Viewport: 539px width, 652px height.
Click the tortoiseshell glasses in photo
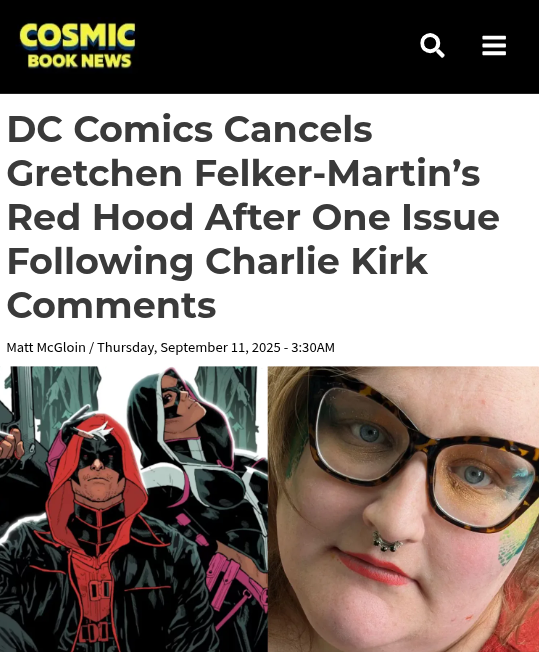tap(422, 455)
